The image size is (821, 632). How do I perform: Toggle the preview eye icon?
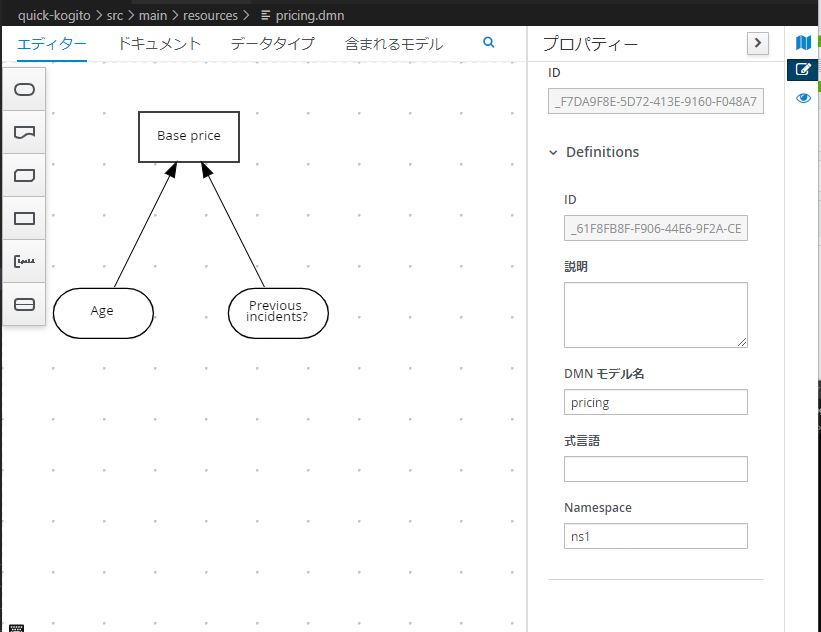click(x=803, y=98)
